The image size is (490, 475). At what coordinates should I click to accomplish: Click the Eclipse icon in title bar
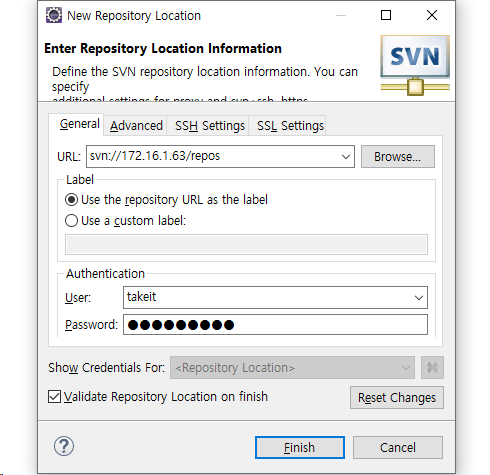point(54,15)
